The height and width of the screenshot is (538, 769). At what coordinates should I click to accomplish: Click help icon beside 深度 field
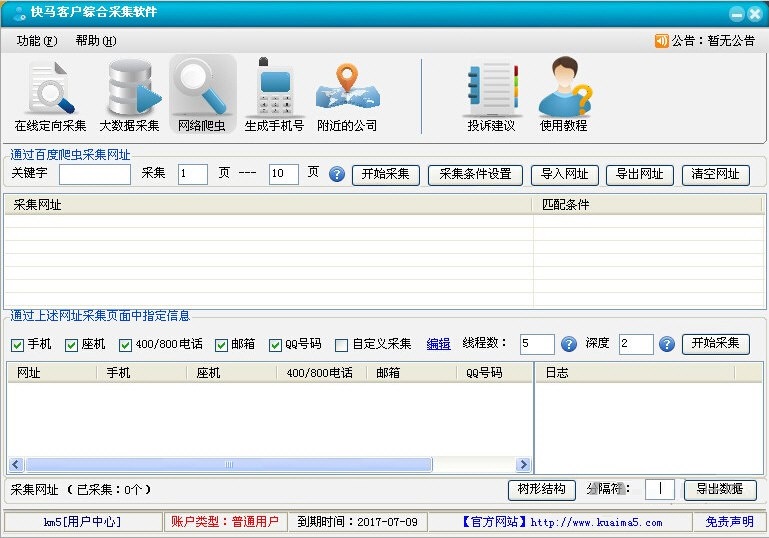pos(666,344)
